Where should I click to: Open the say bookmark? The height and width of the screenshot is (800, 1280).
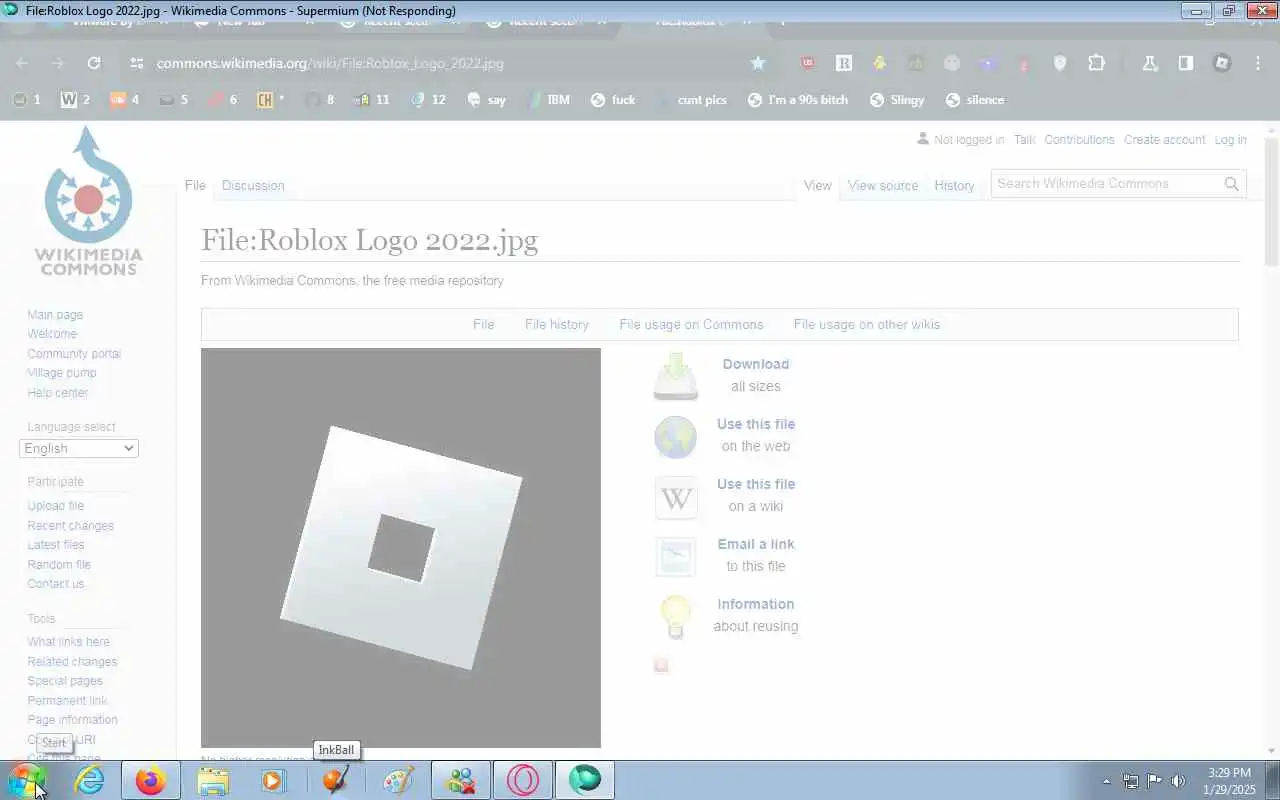[x=486, y=100]
